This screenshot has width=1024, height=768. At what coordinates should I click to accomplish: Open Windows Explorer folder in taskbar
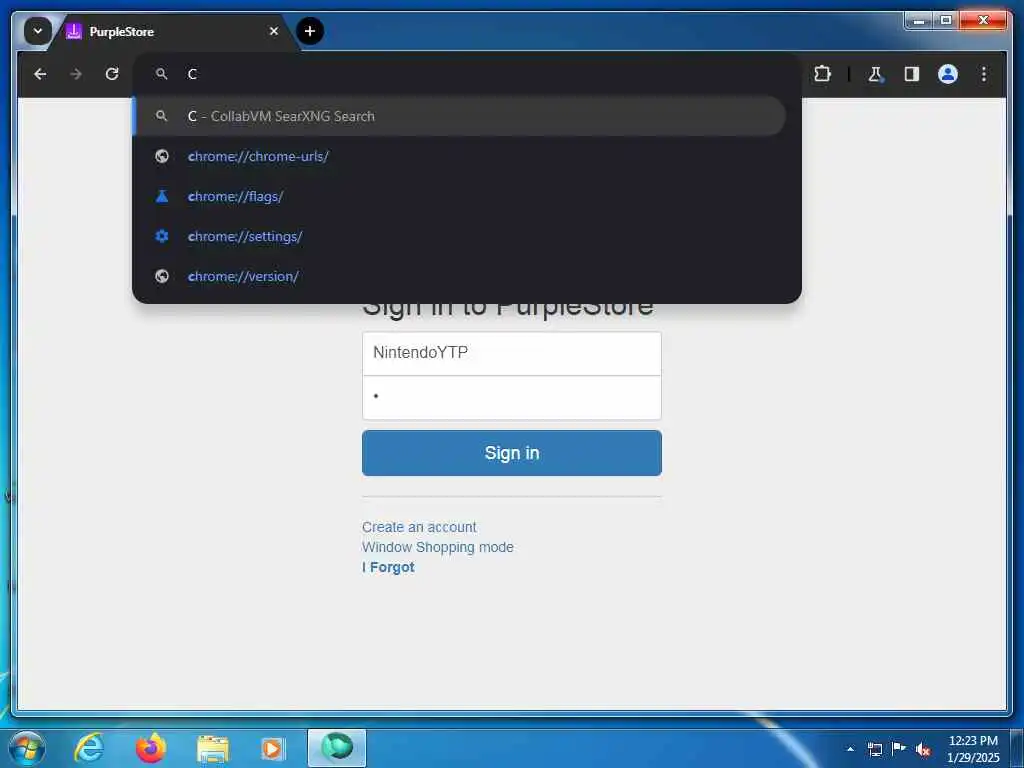pos(212,748)
